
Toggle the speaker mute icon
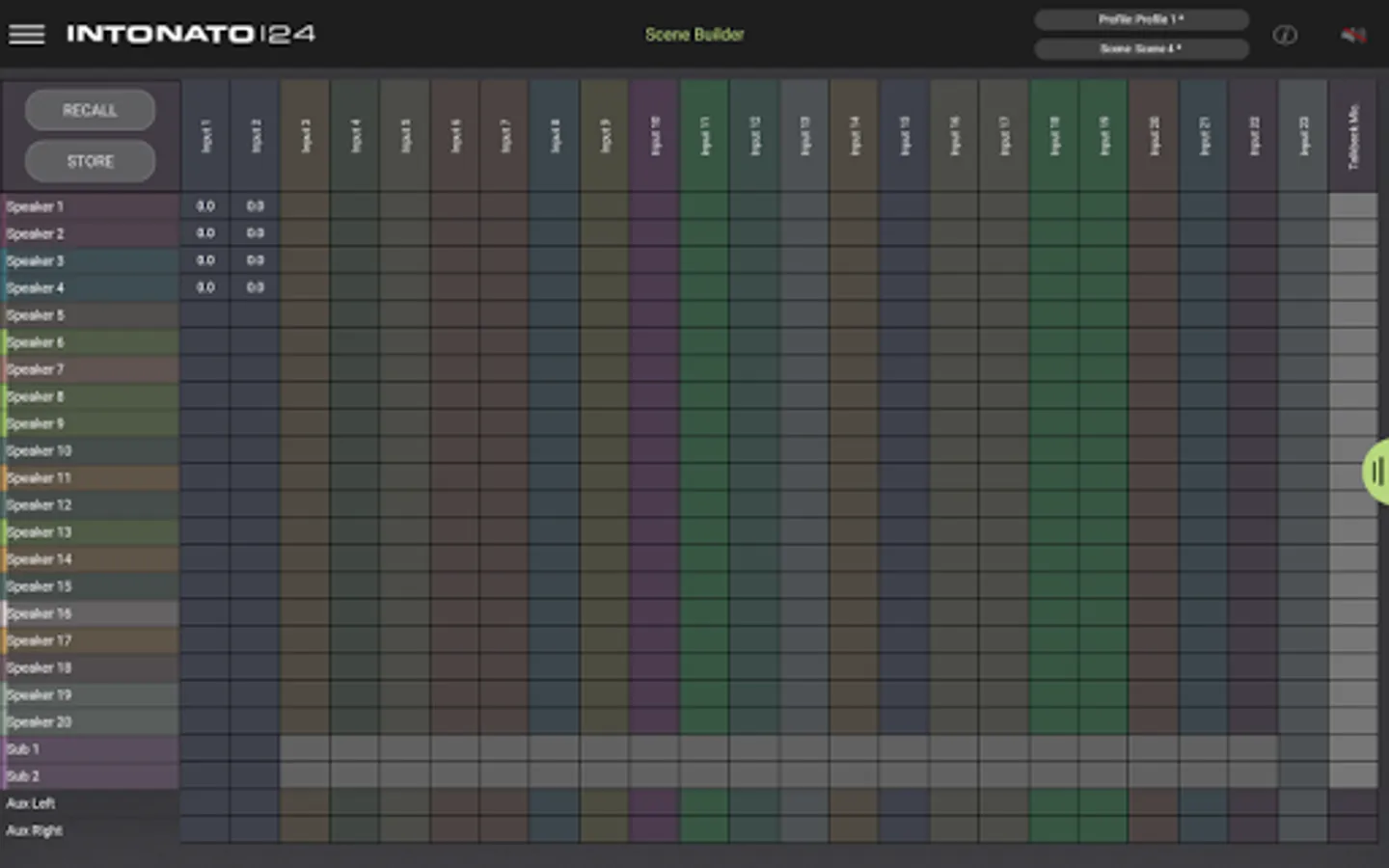point(1353,36)
